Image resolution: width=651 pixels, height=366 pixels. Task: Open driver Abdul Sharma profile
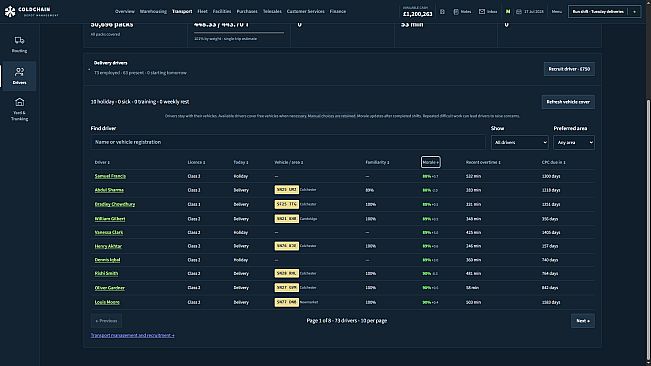(109, 190)
